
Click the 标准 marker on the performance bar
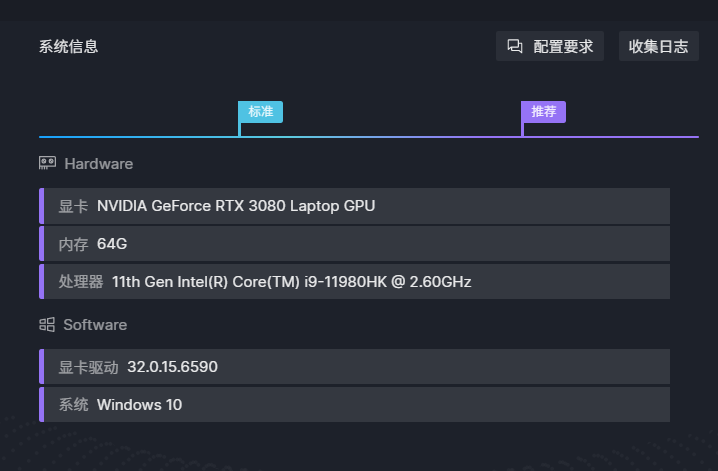pos(261,112)
